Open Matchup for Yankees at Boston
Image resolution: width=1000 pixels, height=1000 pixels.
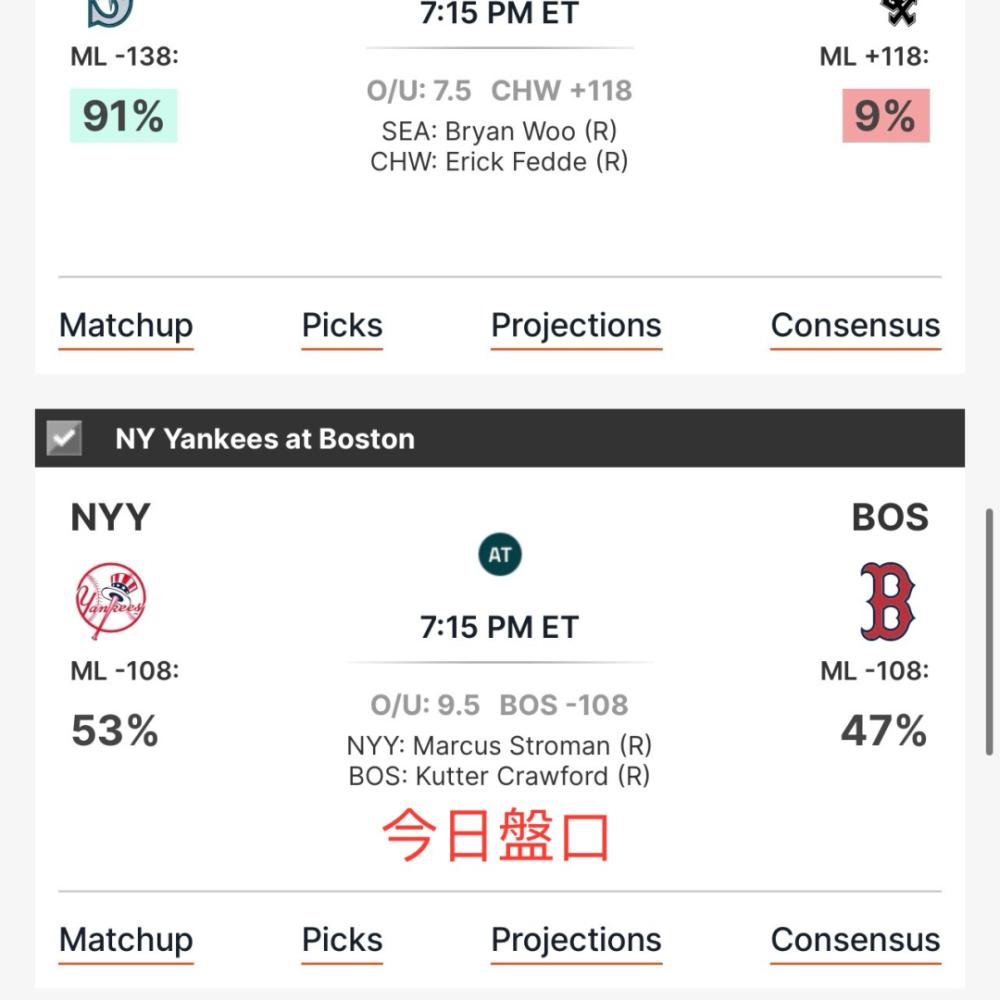(x=126, y=940)
